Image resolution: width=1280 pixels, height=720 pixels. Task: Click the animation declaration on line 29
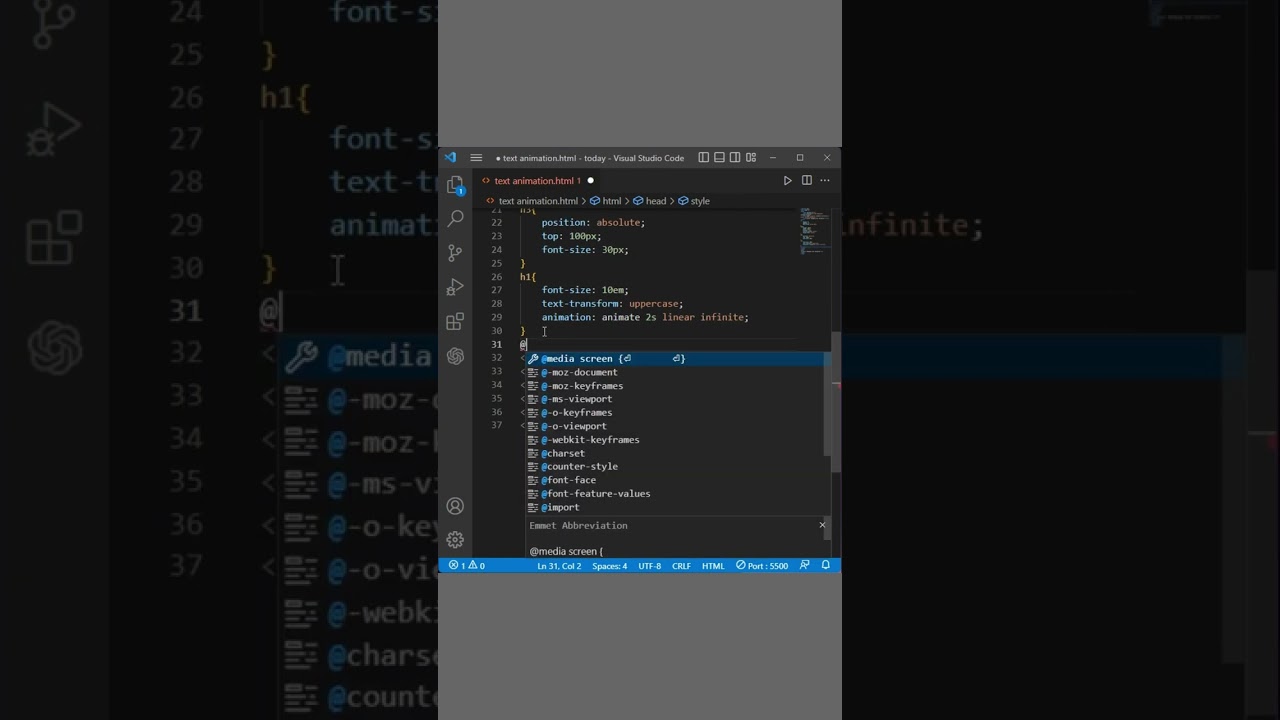click(645, 317)
